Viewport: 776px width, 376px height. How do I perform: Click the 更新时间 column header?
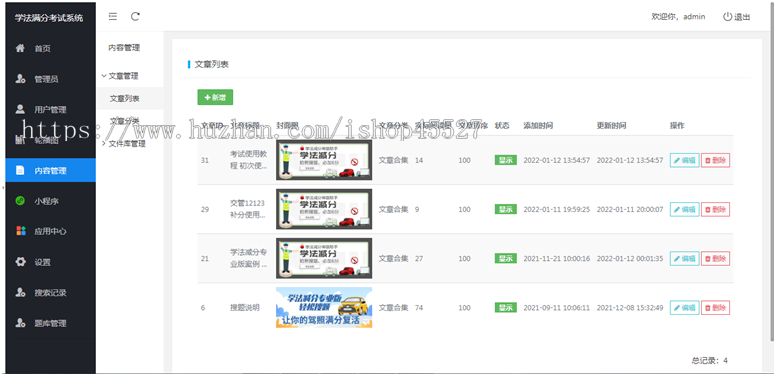click(x=611, y=126)
